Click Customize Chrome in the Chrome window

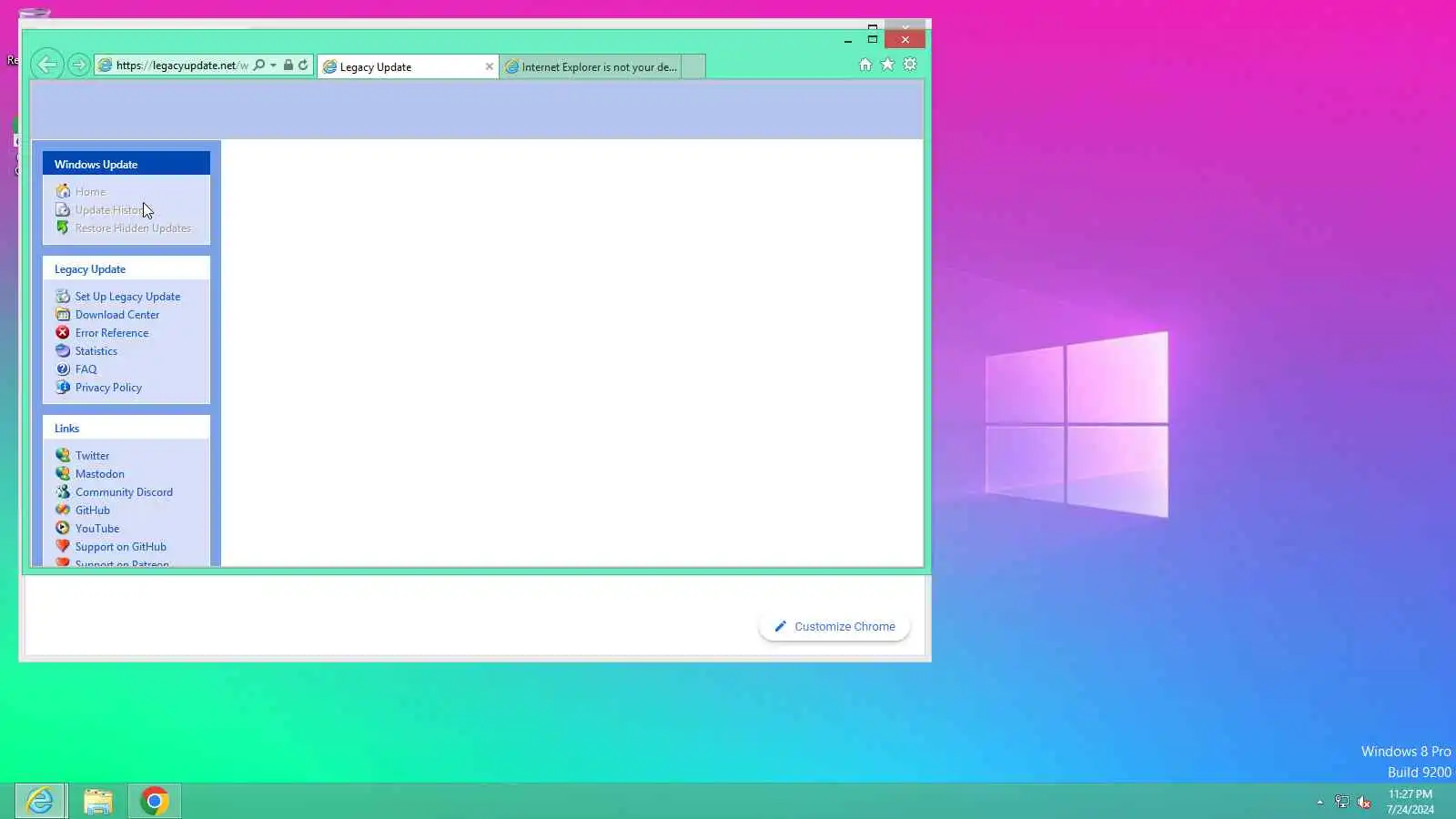(834, 626)
